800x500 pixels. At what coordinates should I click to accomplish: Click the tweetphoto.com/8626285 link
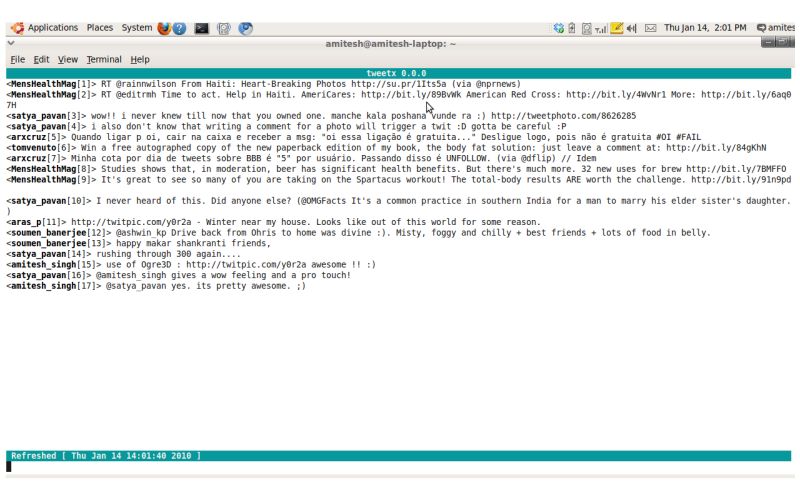coord(563,116)
